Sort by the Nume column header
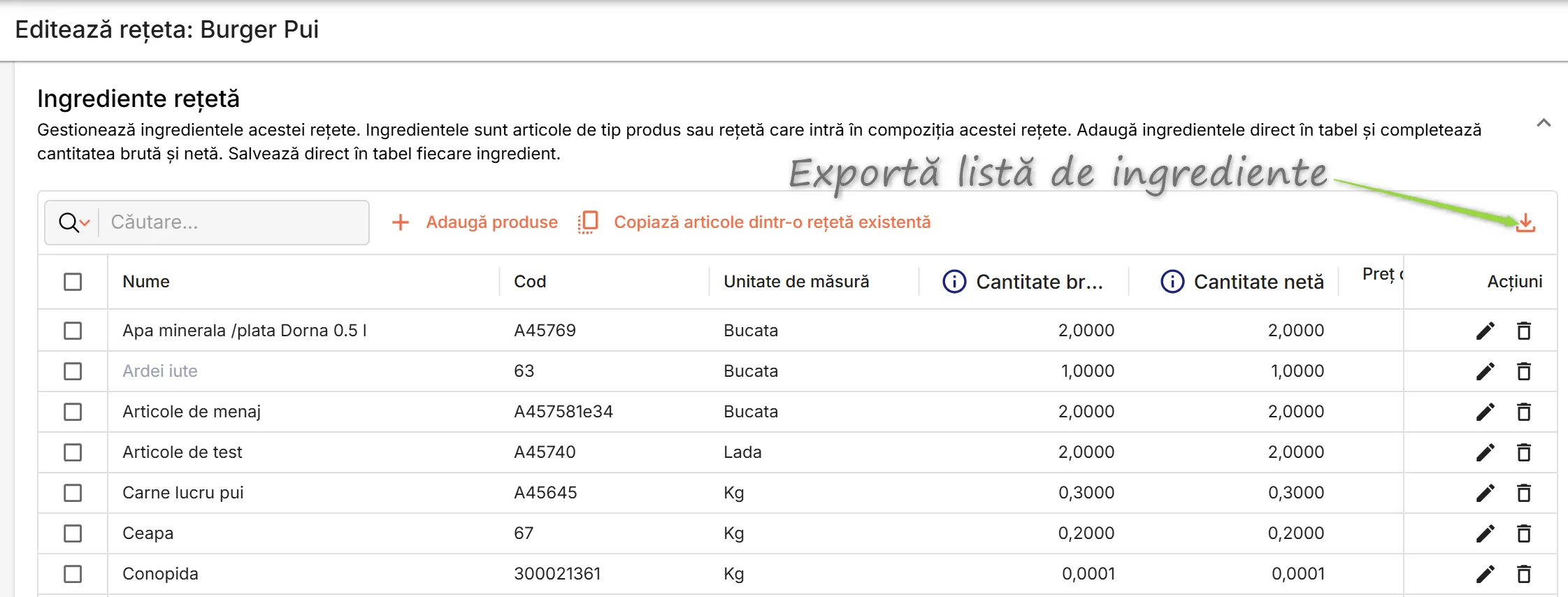This screenshot has height=597, width=1568. click(146, 282)
